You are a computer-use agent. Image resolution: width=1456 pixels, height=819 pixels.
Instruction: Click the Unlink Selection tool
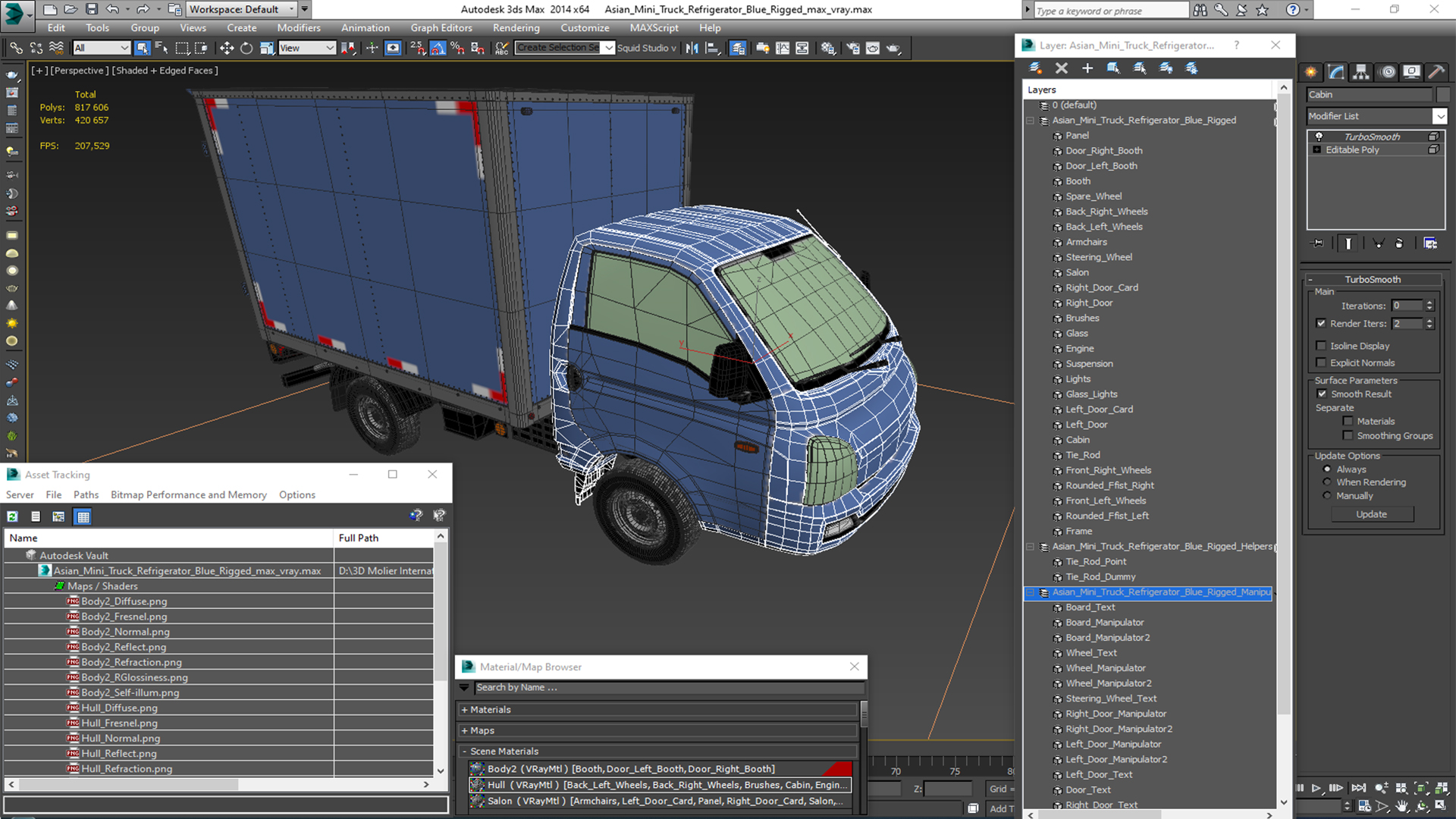[36, 48]
